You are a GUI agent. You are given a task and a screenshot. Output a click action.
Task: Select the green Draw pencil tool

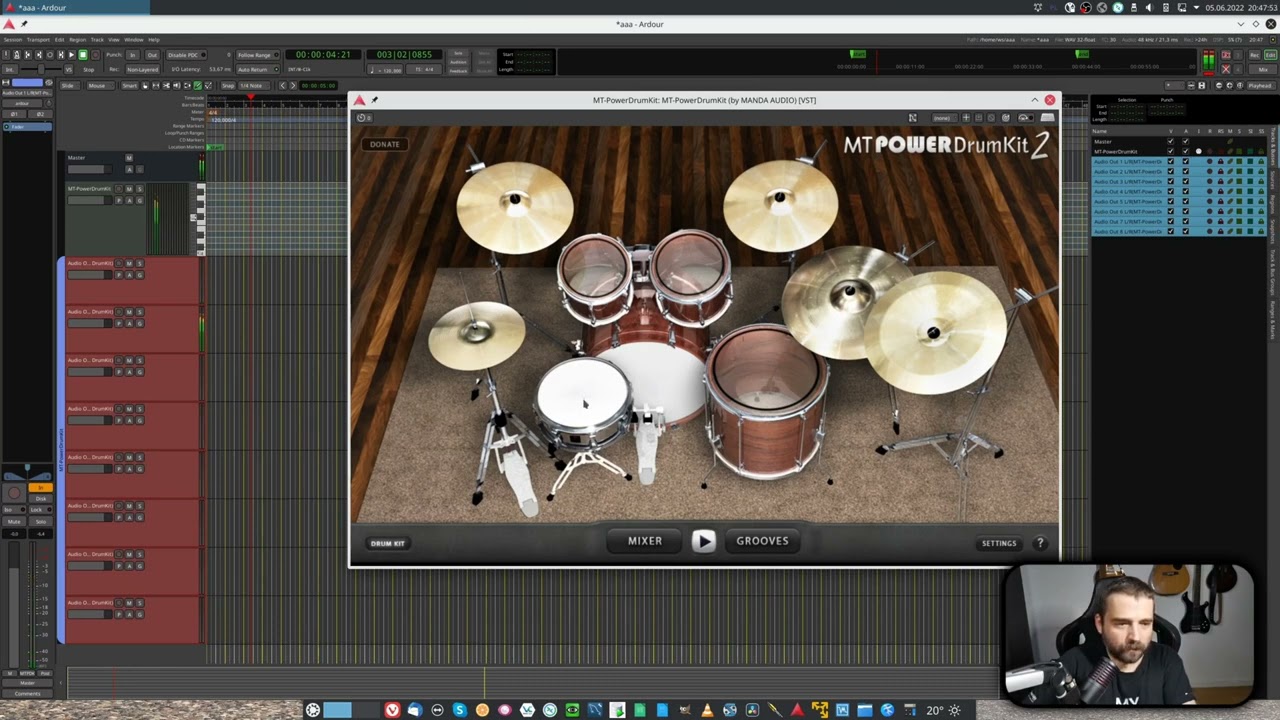click(197, 85)
